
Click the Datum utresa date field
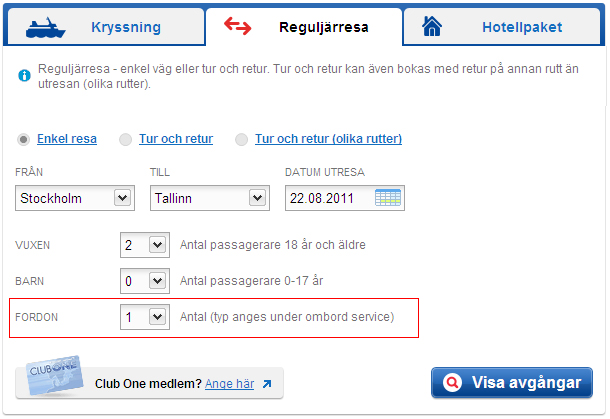click(345, 198)
